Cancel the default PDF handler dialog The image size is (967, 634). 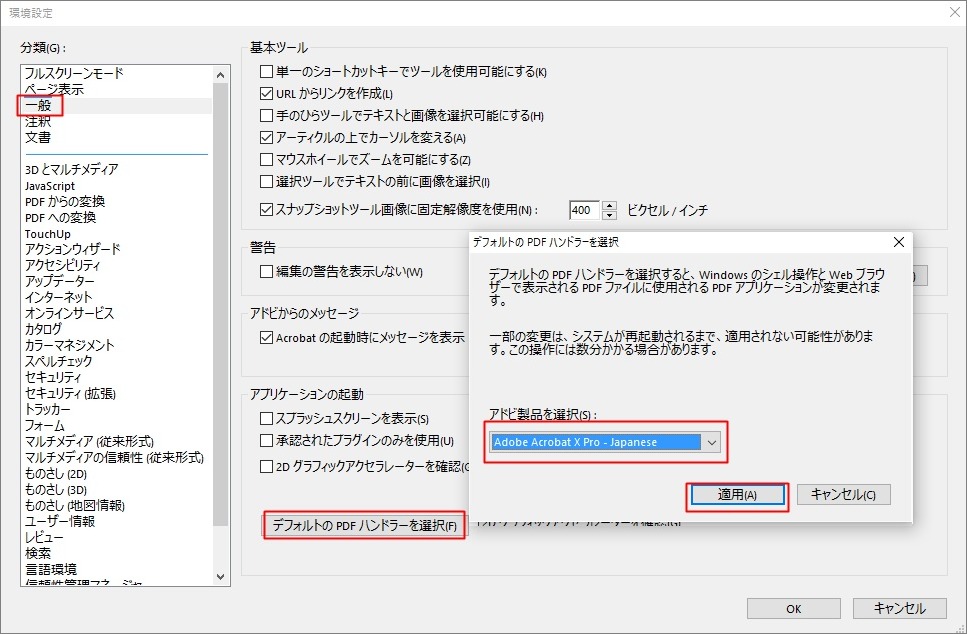844,495
